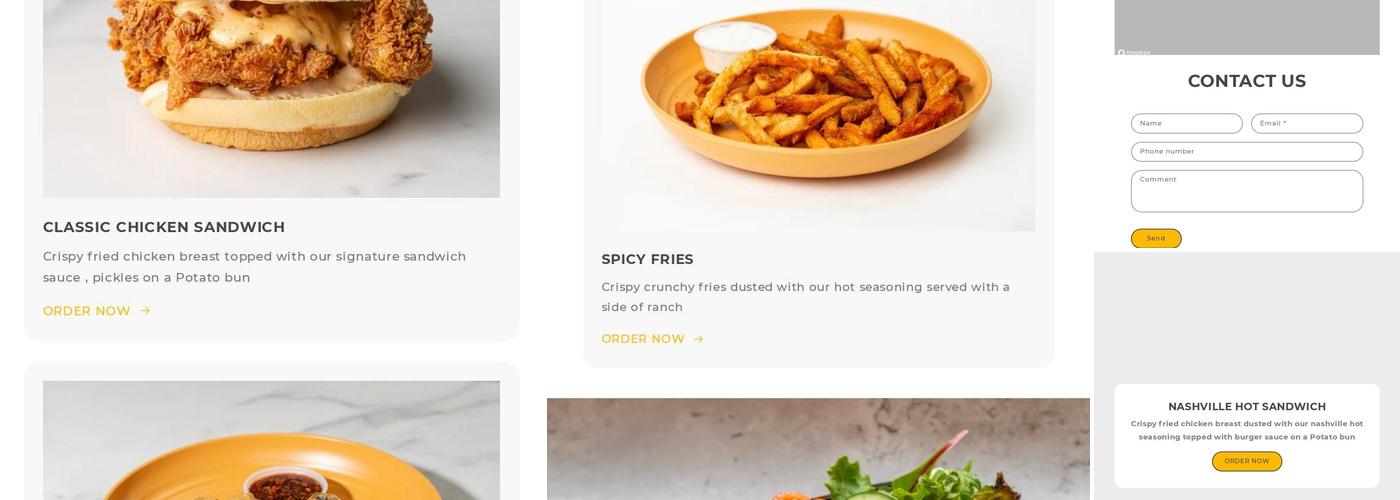1400x500 pixels.
Task: Click the Classic Chicken Sandwich title
Action: pos(164,227)
